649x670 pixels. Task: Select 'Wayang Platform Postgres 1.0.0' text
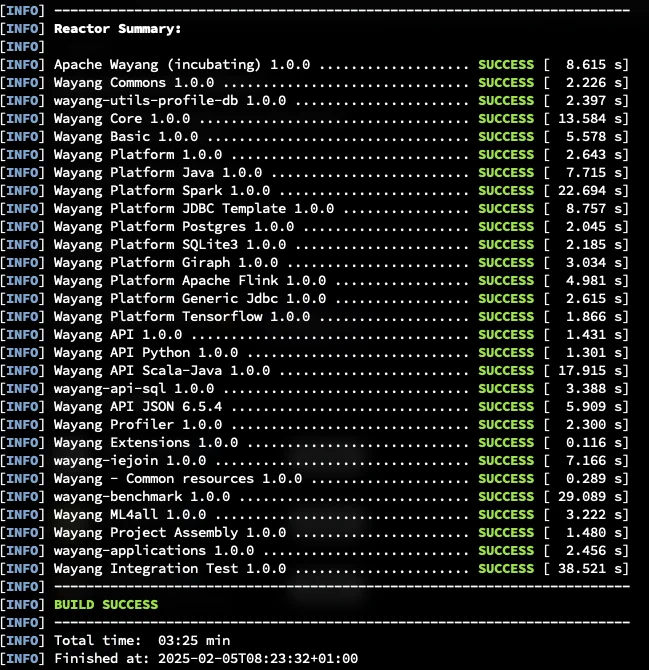click(x=173, y=226)
